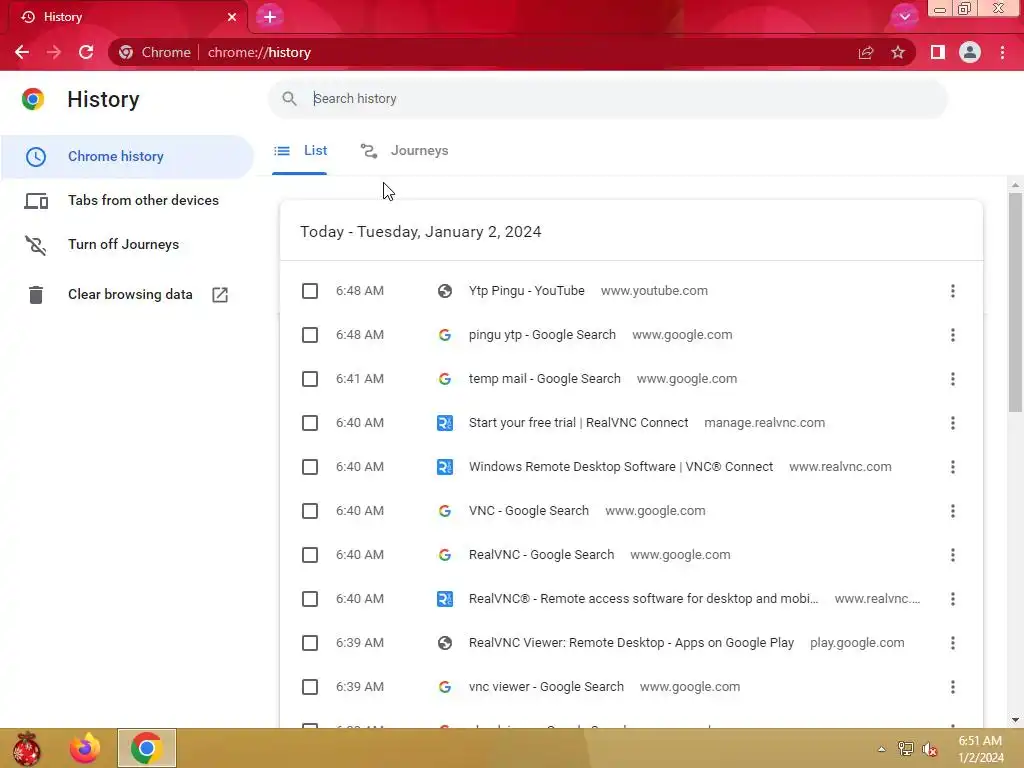Open Windows Remote Desktop Software | VNC® Connect

coord(621,467)
